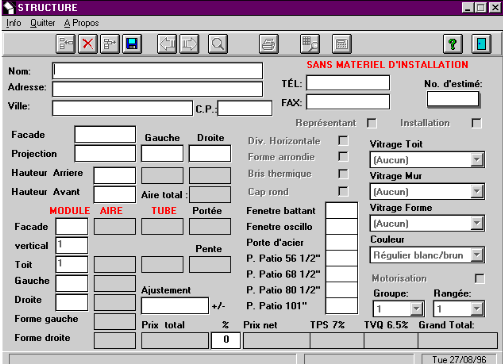The height and width of the screenshot is (364, 503).
Task: Click the red X delete icon
Action: pyautogui.click(x=88, y=44)
